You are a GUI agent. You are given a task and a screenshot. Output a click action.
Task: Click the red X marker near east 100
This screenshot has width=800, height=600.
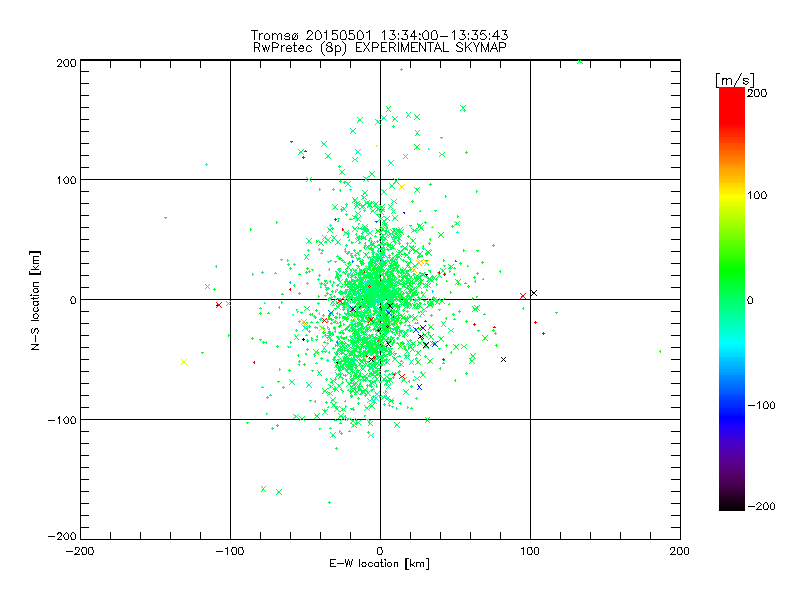(x=523, y=296)
